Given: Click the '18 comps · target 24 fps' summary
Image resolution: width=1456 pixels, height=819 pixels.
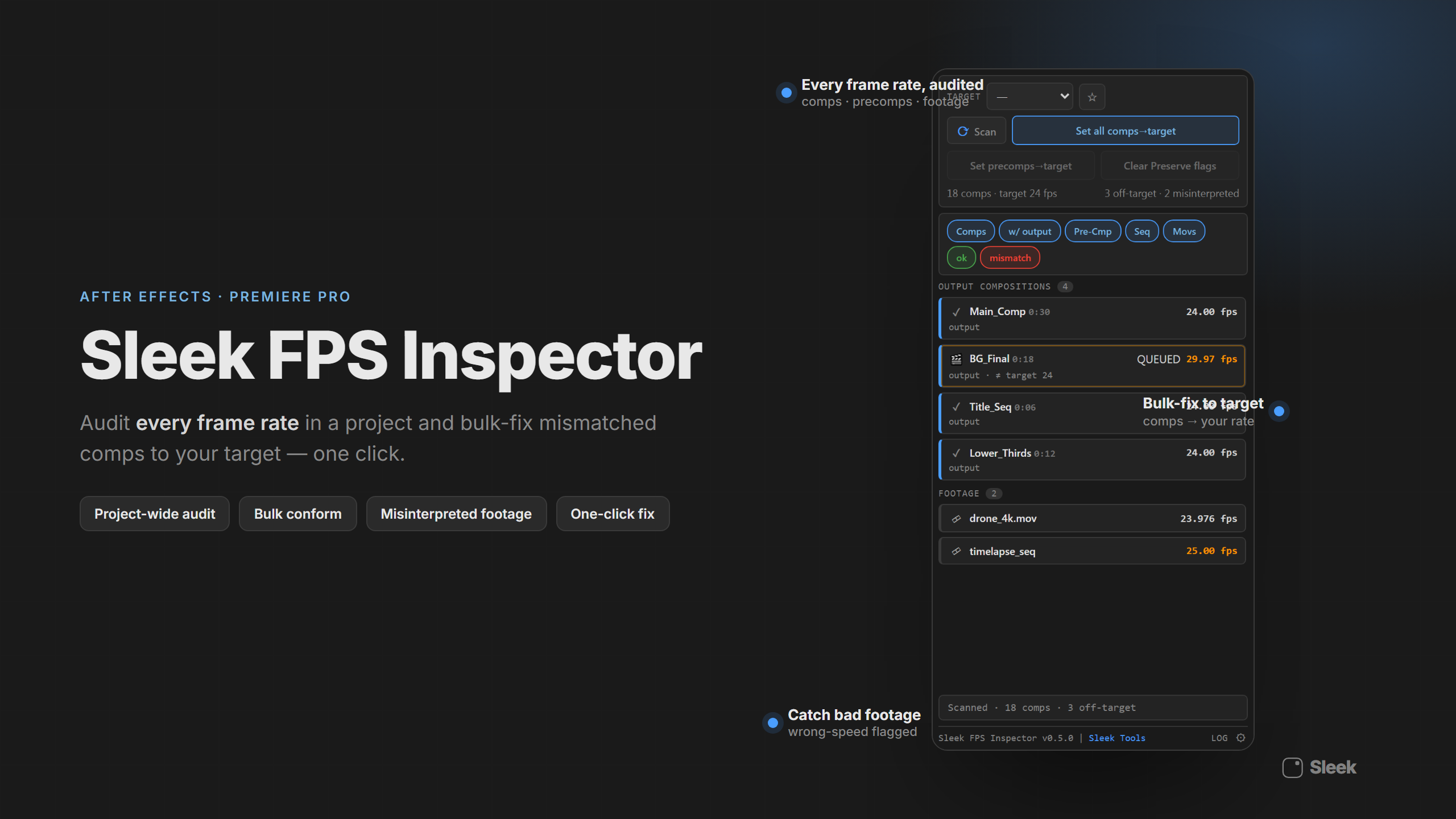Looking at the screenshot, I should (x=1002, y=193).
